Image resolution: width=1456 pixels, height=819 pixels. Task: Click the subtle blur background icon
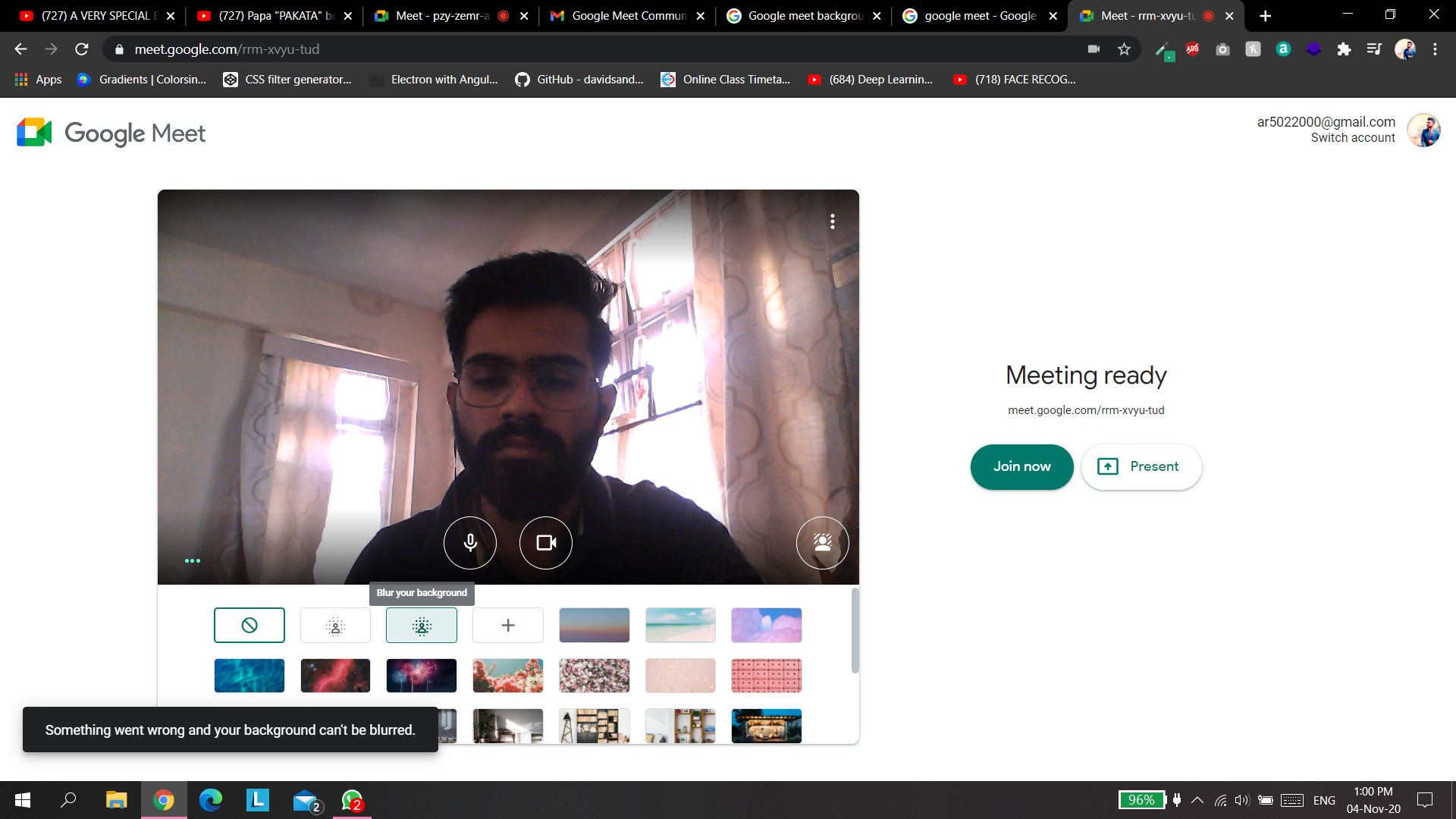pos(335,625)
